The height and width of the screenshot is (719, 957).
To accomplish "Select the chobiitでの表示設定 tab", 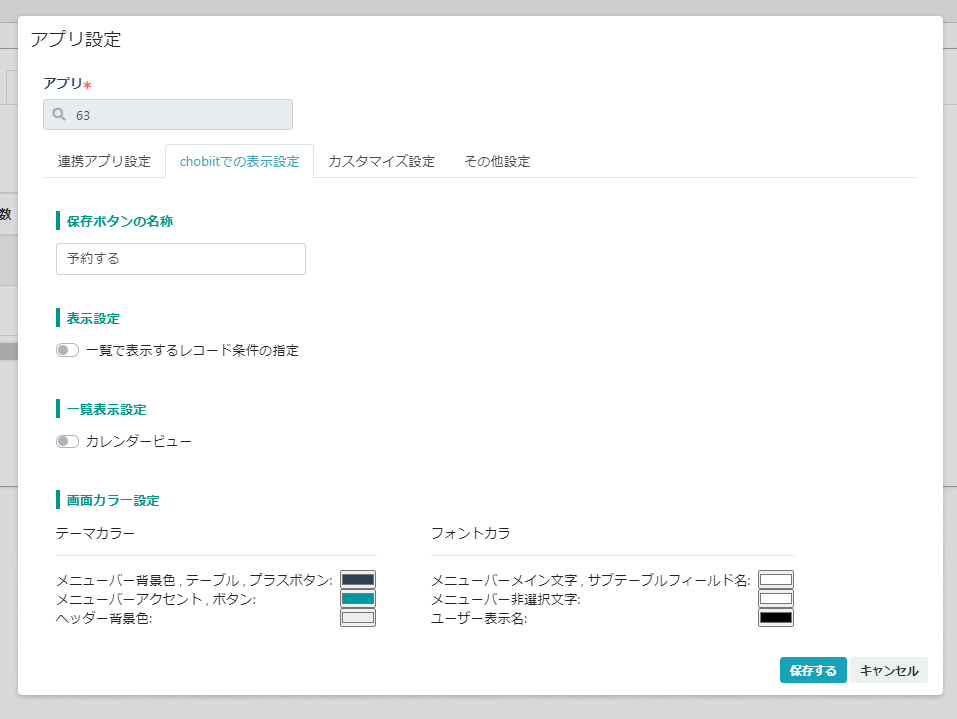I will [239, 161].
